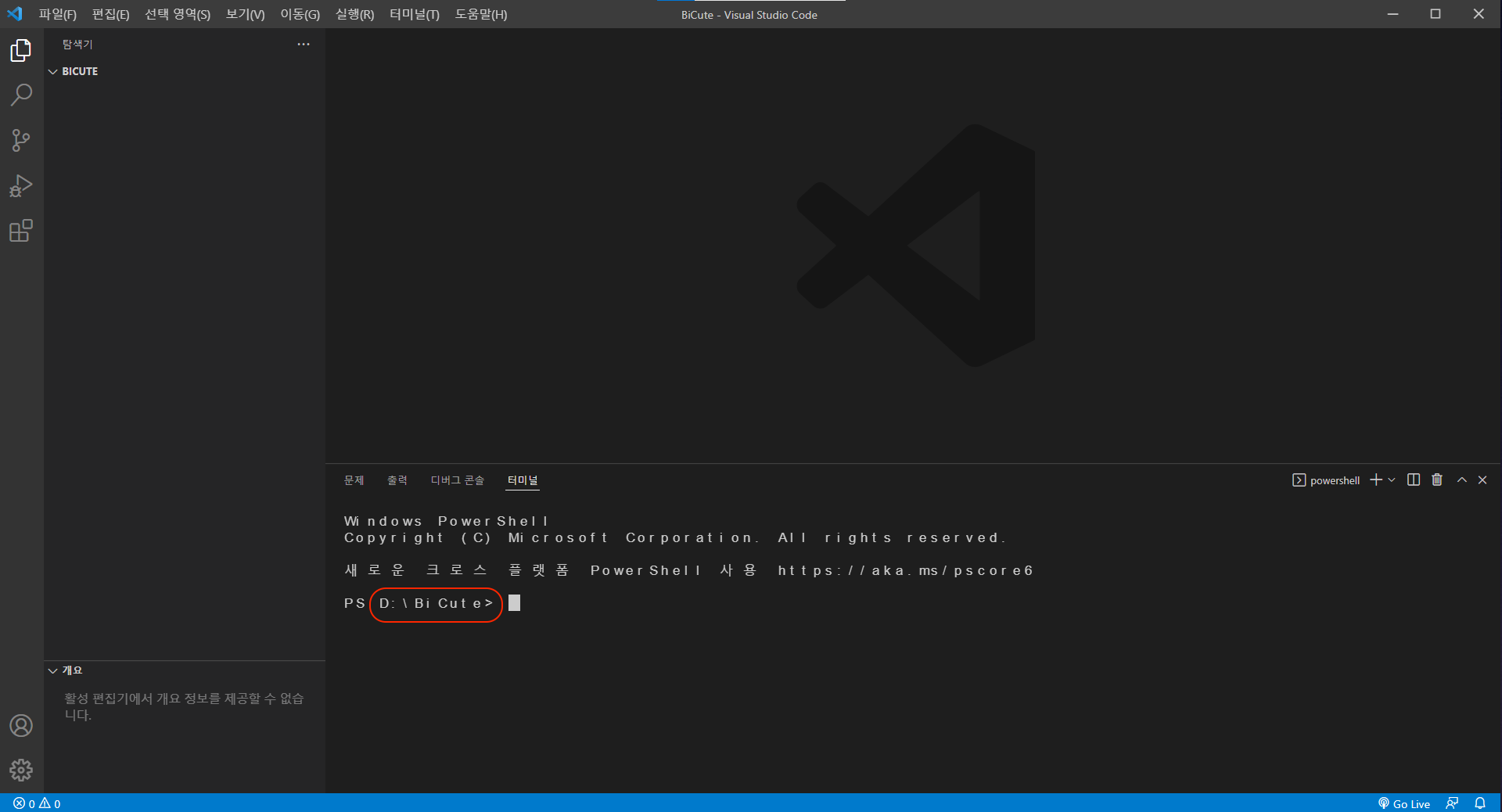Minimize the VS Code window
The image size is (1502, 812).
click(1393, 14)
